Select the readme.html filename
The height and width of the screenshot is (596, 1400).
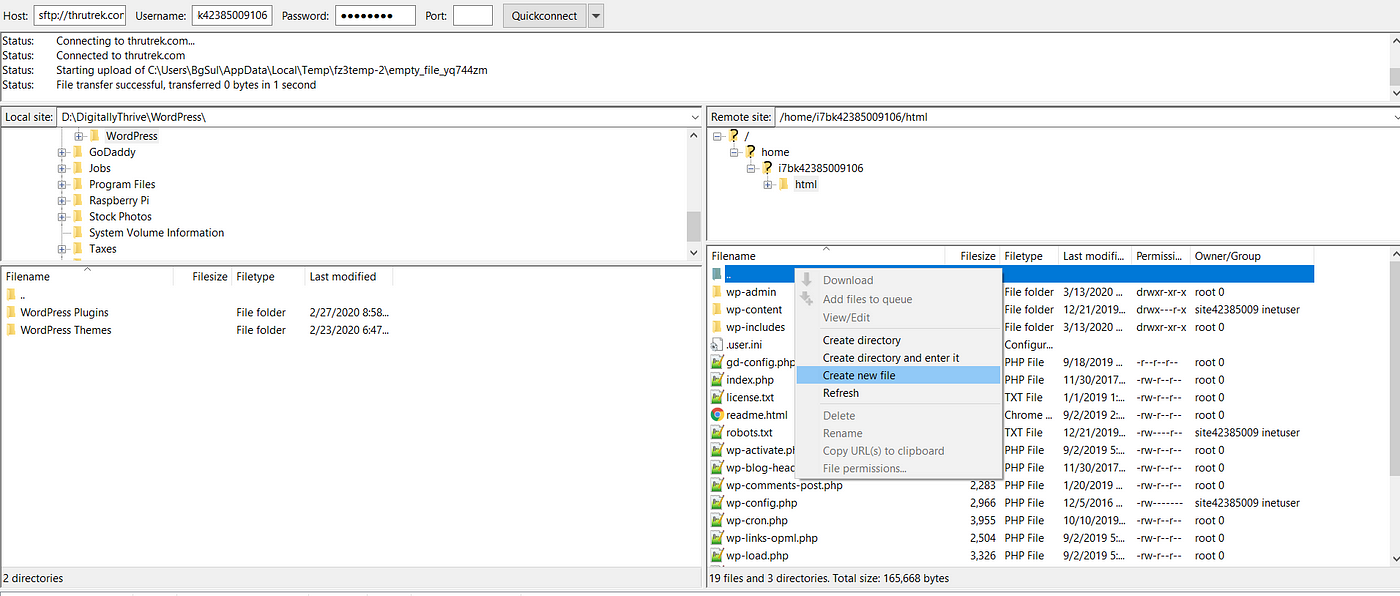tap(756, 415)
